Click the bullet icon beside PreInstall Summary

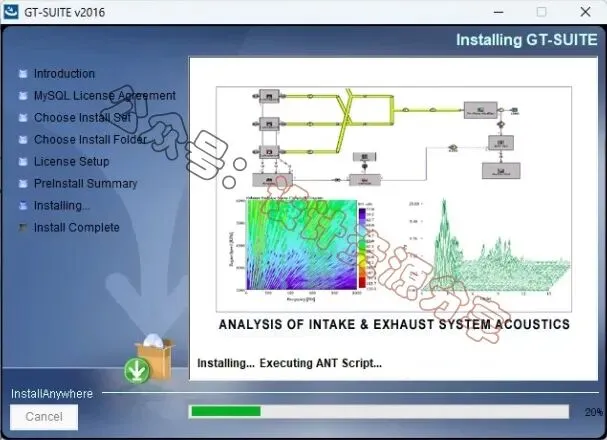point(23,183)
